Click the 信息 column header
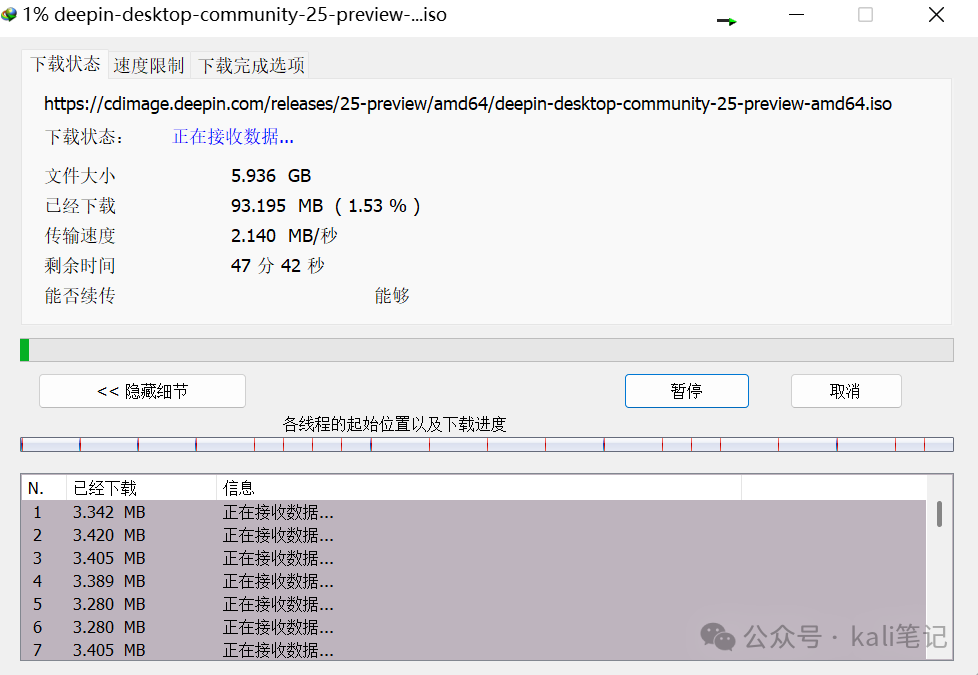This screenshot has height=675, width=978. tap(237, 487)
